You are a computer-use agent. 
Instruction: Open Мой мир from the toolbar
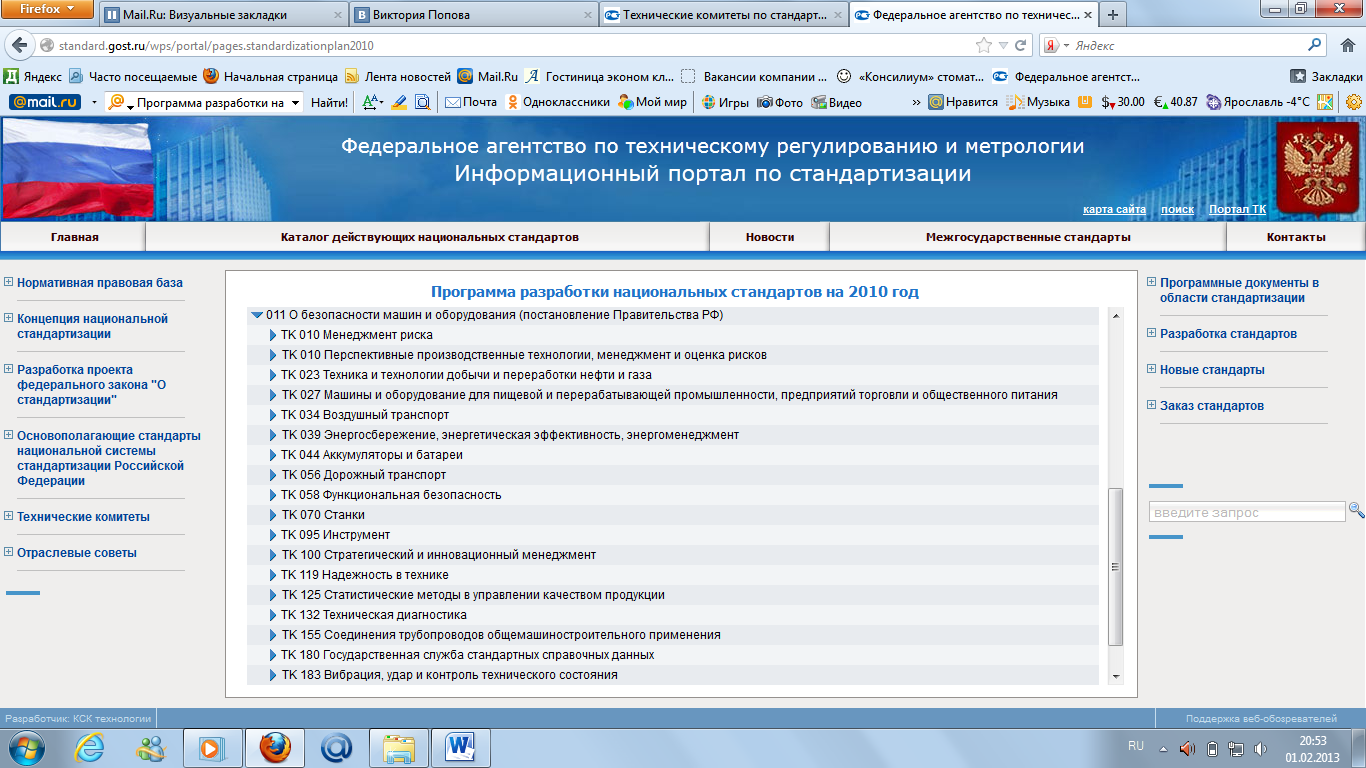click(652, 102)
